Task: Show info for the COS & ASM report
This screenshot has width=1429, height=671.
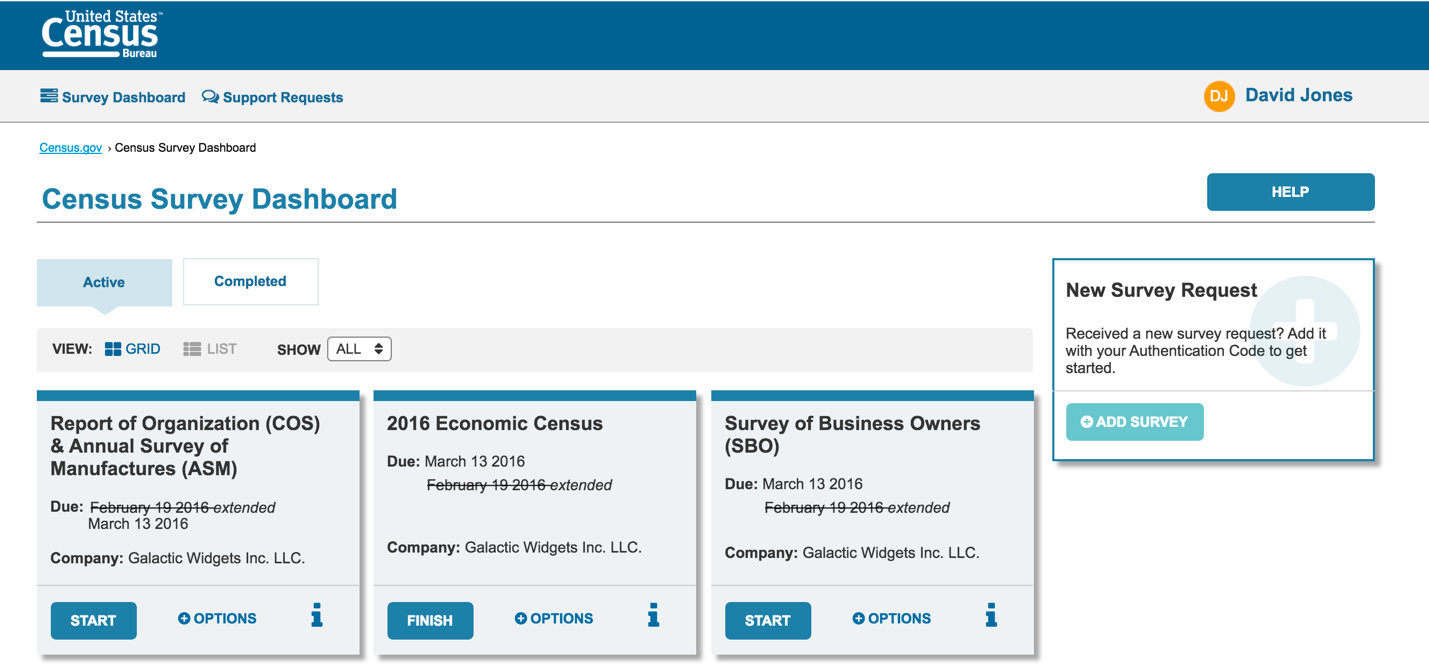Action: [317, 615]
